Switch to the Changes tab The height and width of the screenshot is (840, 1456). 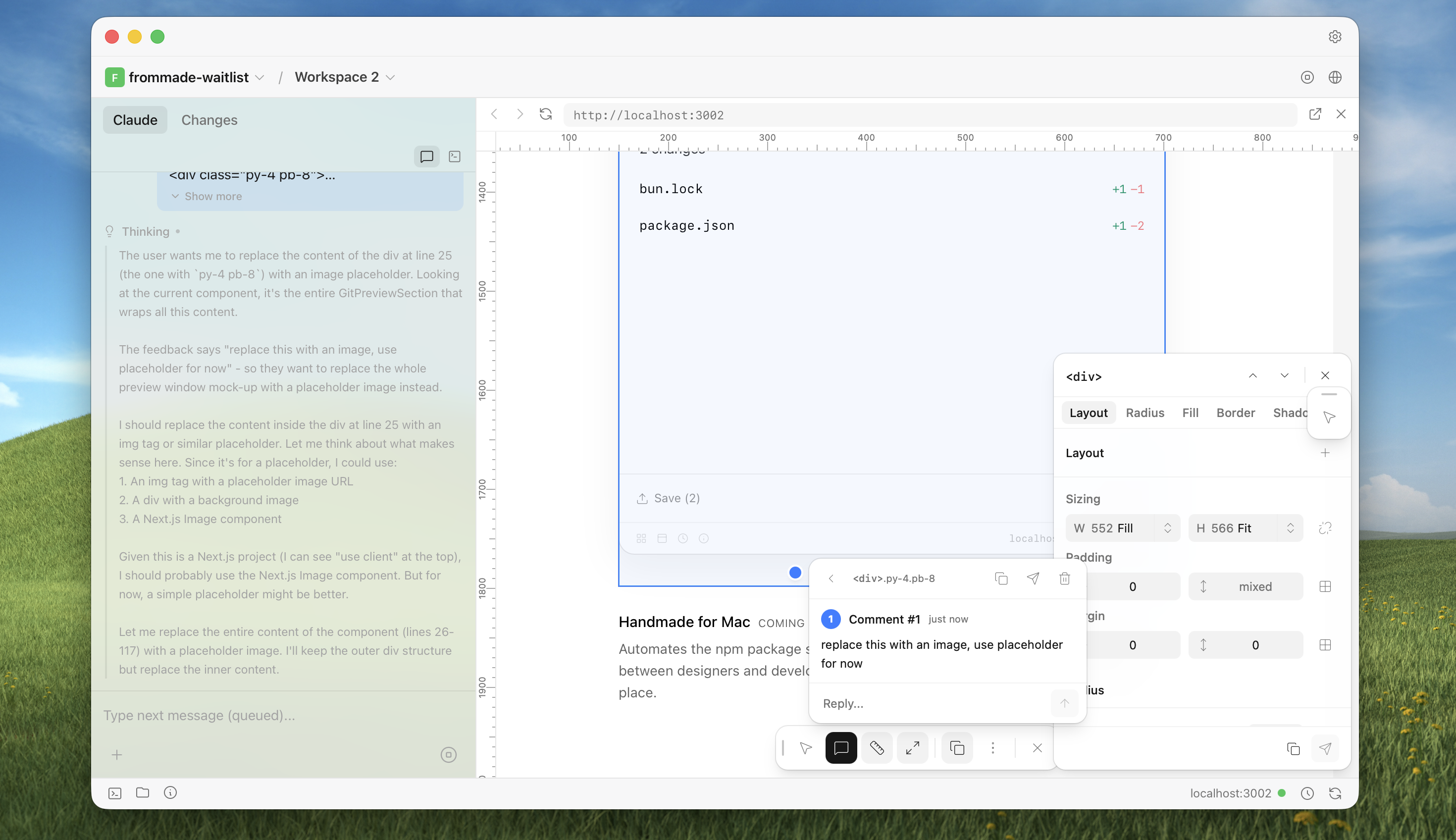tap(209, 120)
